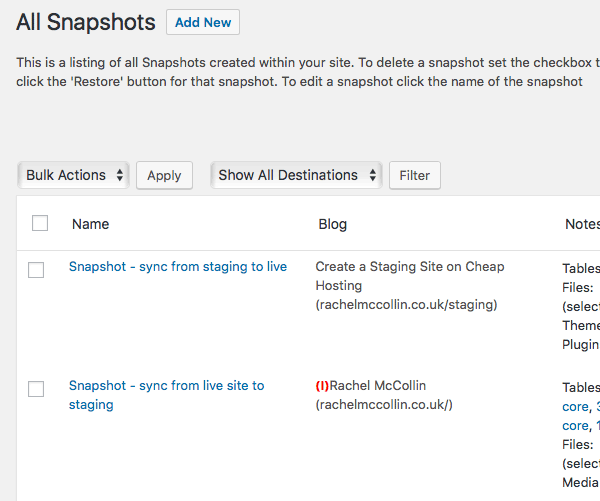Open the Show All Destinations dropdown
This screenshot has height=501, width=600.
coord(296,175)
